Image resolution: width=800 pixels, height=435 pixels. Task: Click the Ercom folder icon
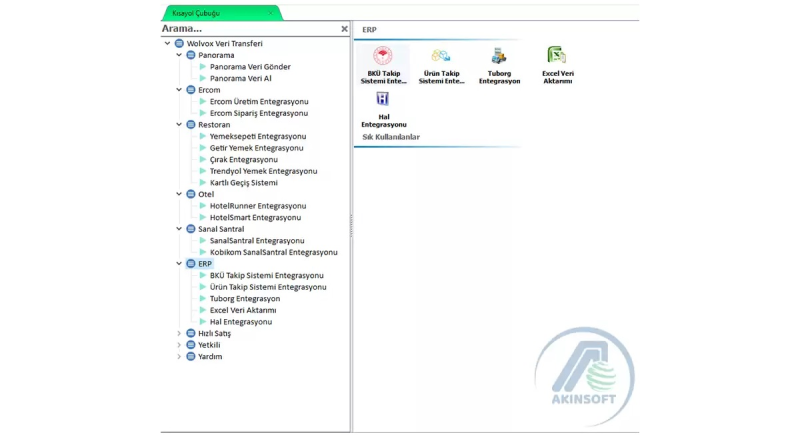(191, 90)
